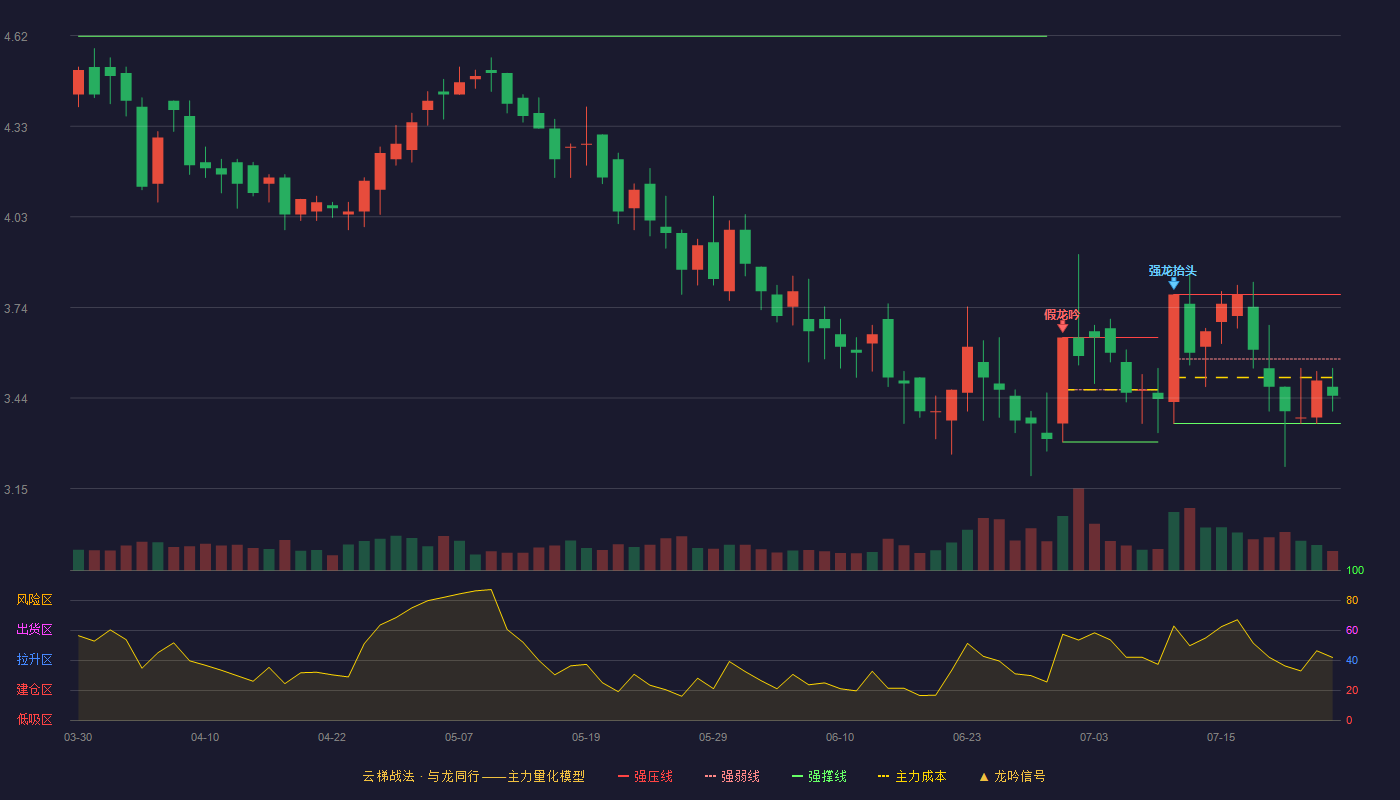Select the 出货区 zone label
This screenshot has width=1400, height=800.
pyautogui.click(x=34, y=630)
